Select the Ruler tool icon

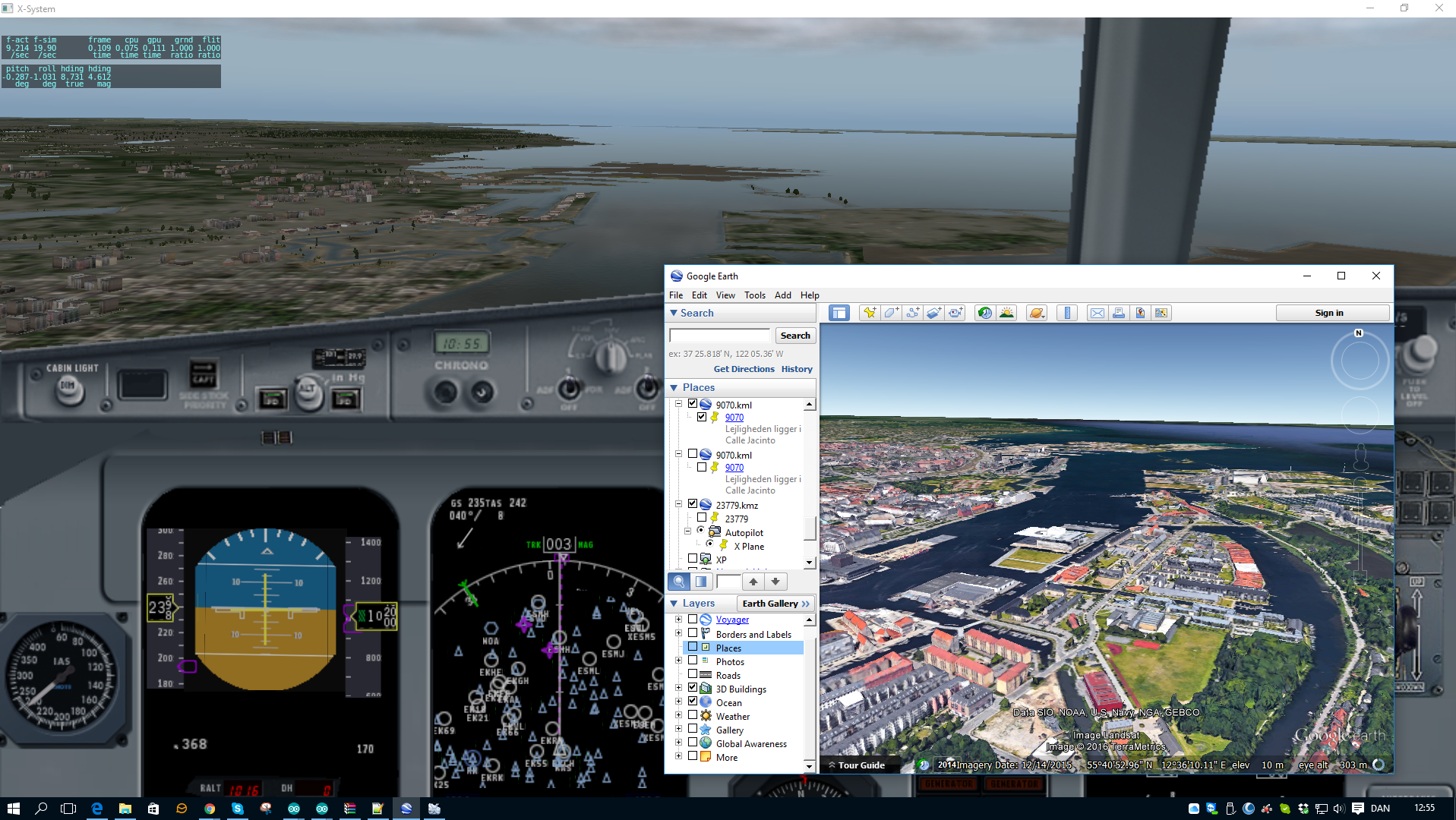click(1067, 313)
